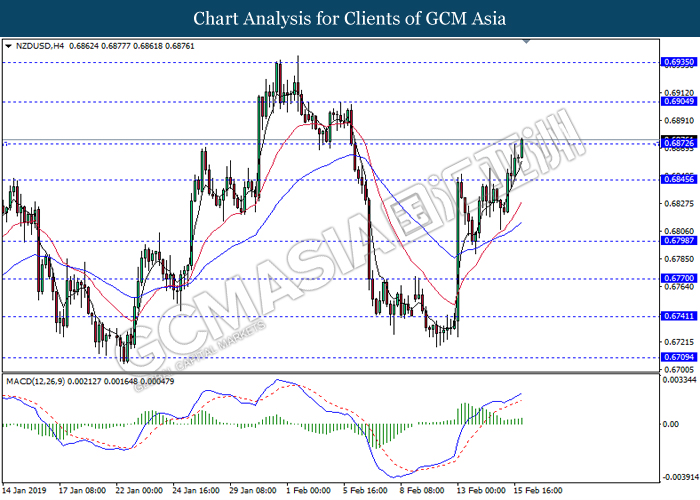700x500 pixels.
Task: Click the 14 Jan 2019 date label
Action: (x=24, y=491)
